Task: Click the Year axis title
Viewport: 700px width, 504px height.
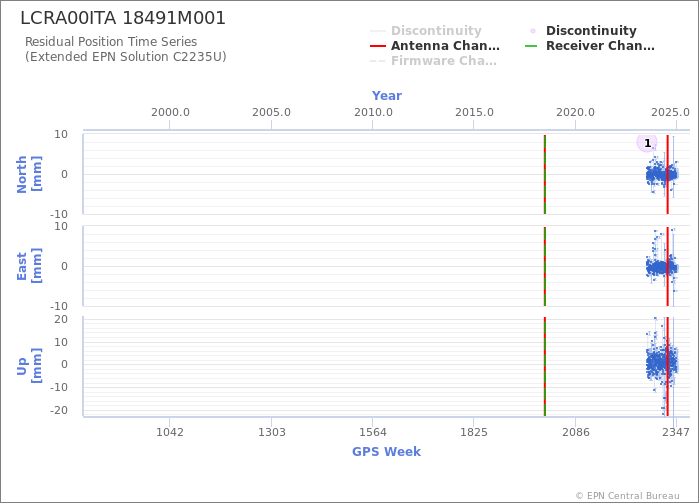Action: [x=387, y=96]
